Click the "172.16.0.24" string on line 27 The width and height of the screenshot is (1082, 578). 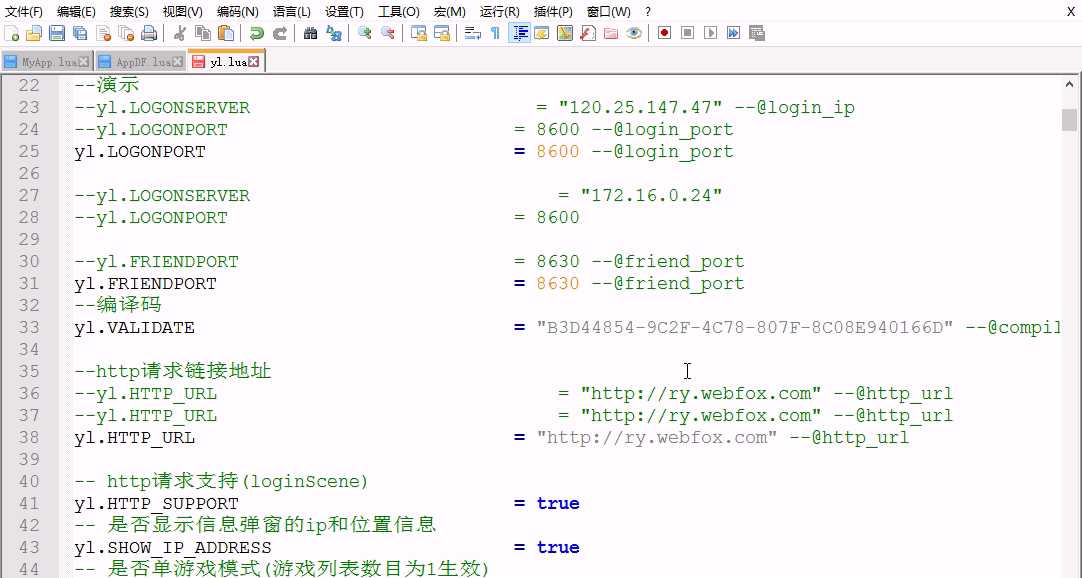(651, 195)
